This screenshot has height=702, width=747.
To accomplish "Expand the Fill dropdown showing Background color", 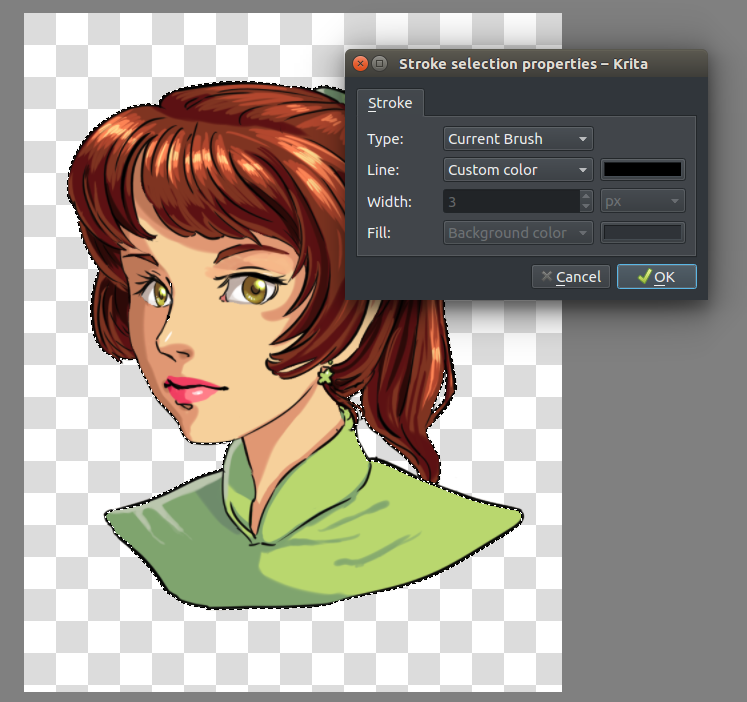I will click(x=518, y=233).
